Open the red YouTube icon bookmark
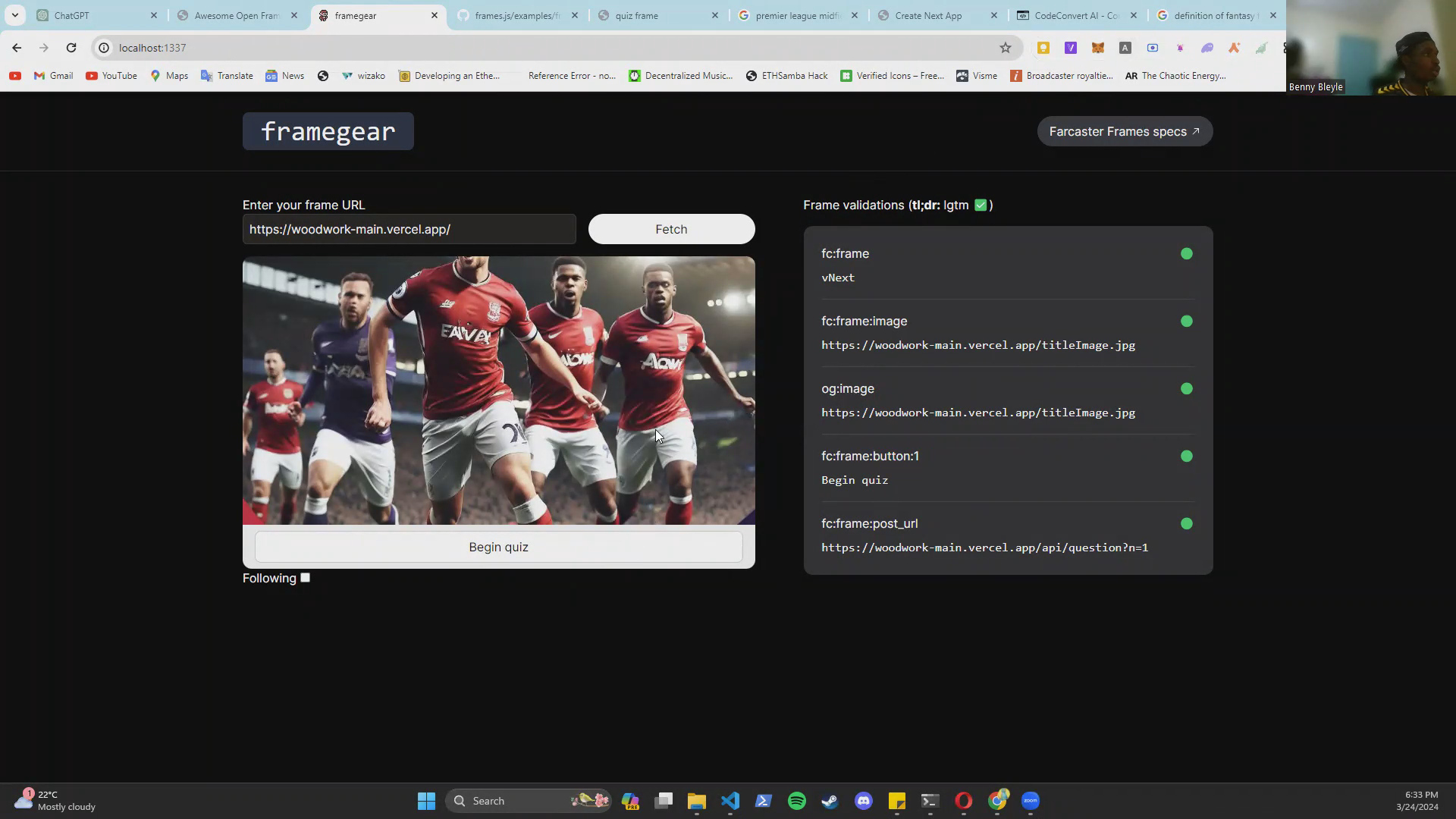The width and height of the screenshot is (1456, 819). pos(15,76)
